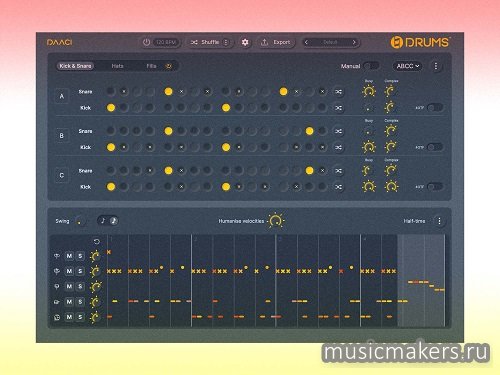Mute the ride cymbal track
The width and height of the screenshot is (500, 375).
(69, 287)
